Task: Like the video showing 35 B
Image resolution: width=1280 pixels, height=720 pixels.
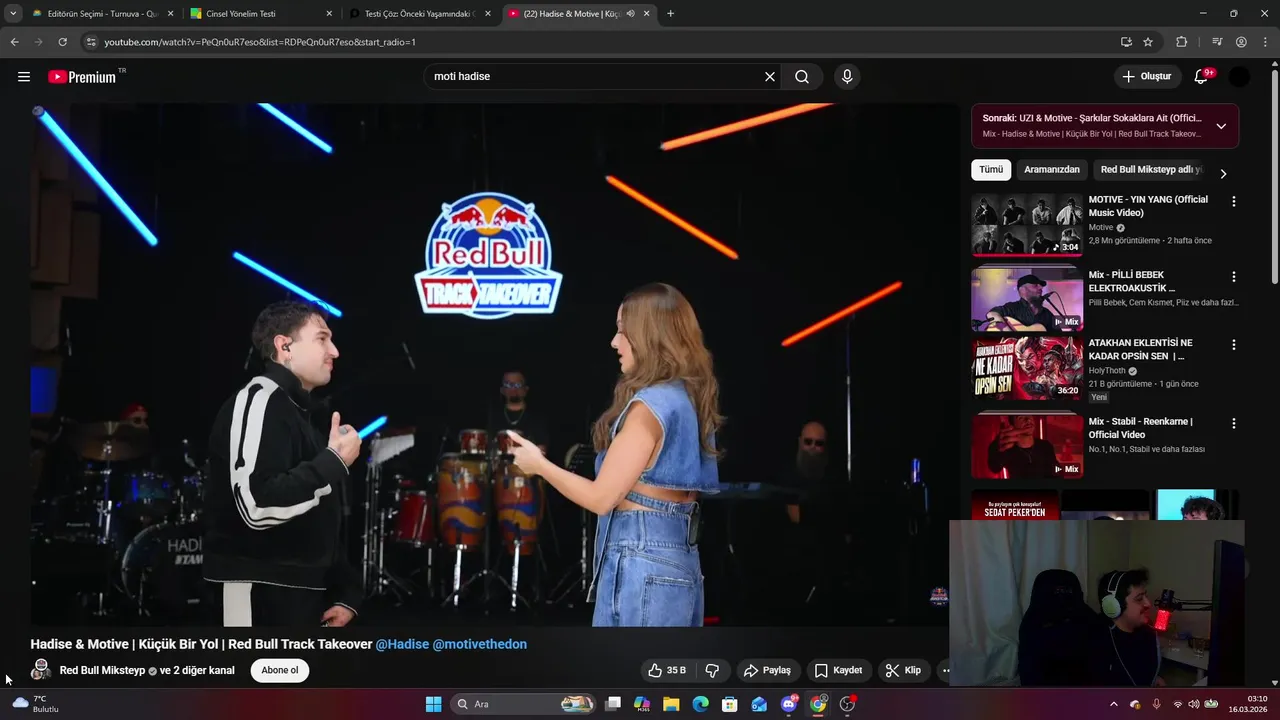Action: [667, 670]
